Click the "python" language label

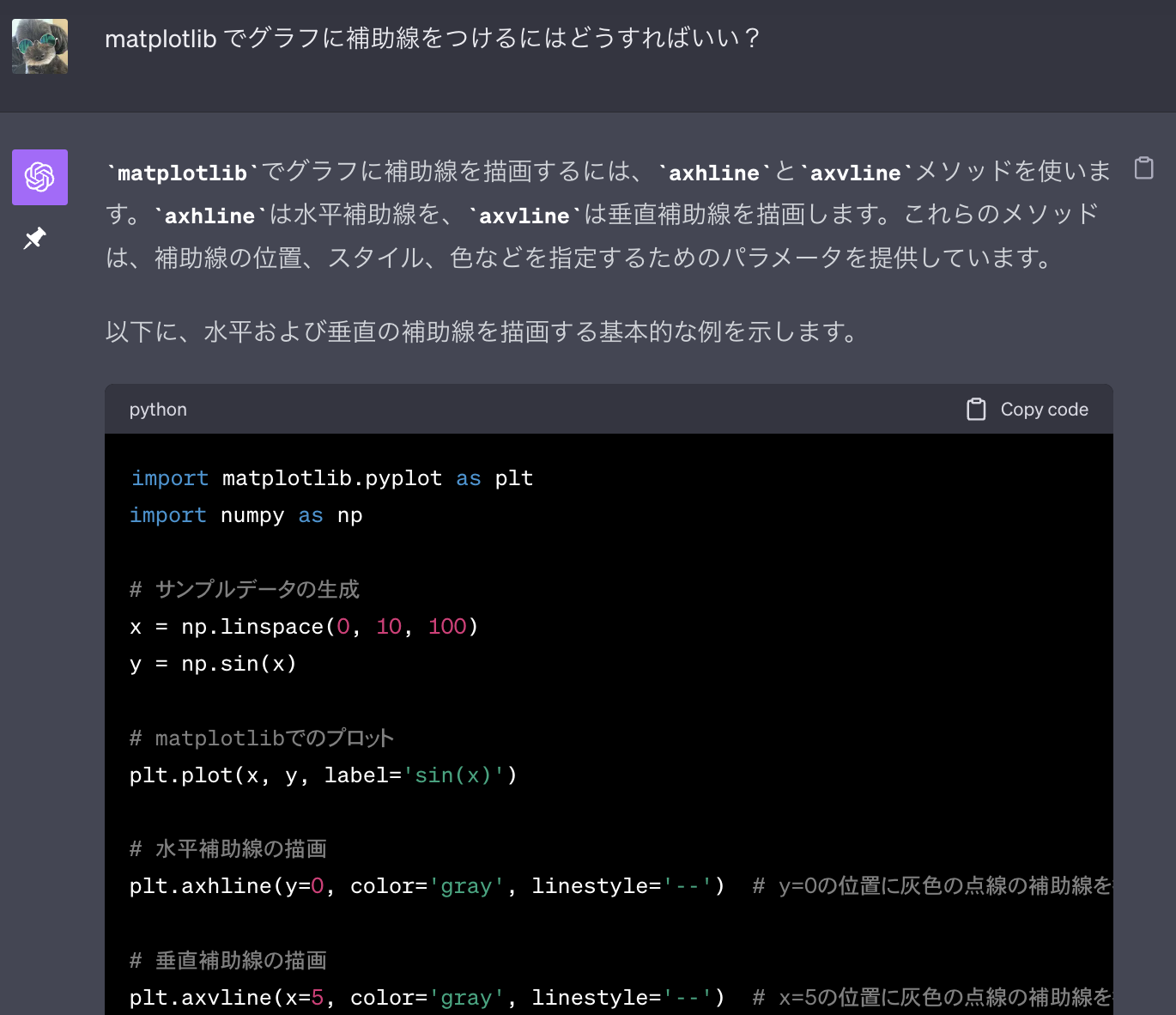pos(158,410)
